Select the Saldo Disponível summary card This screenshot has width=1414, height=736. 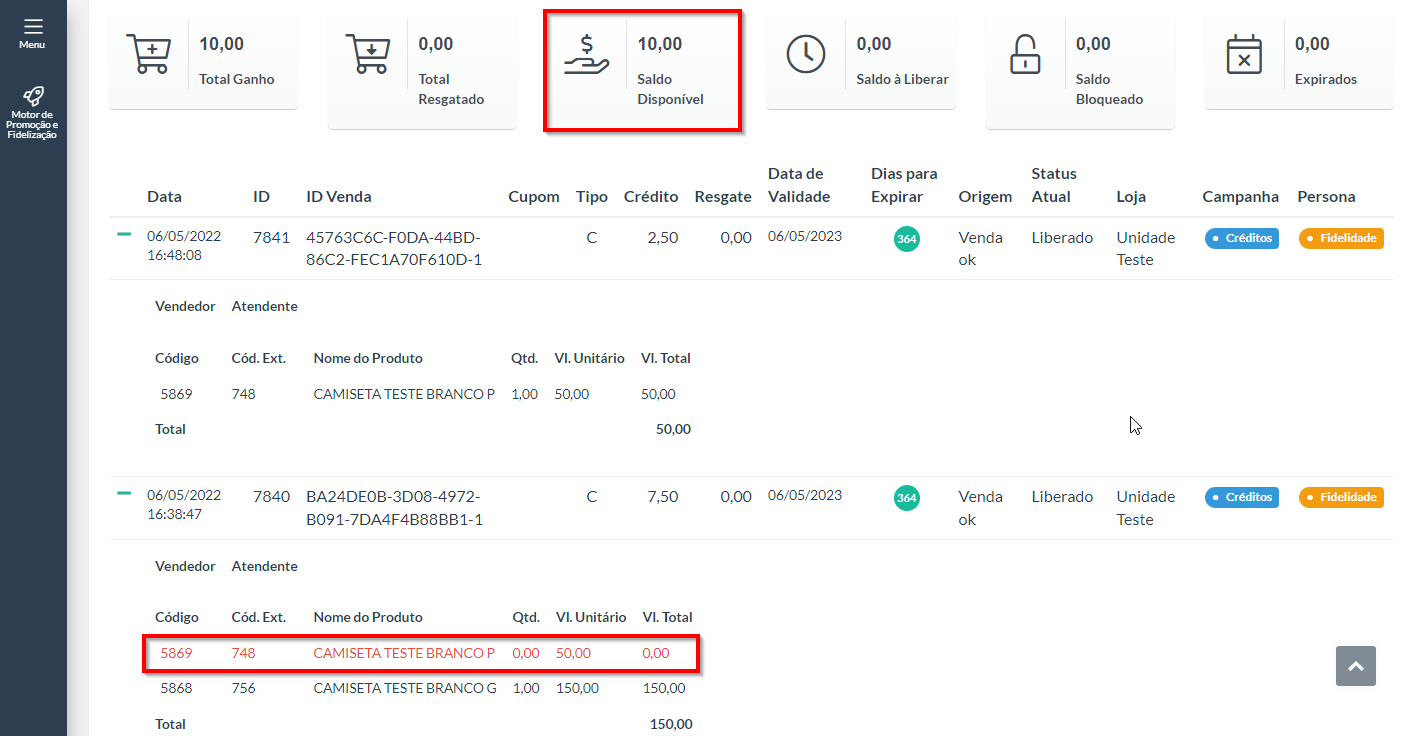(642, 70)
